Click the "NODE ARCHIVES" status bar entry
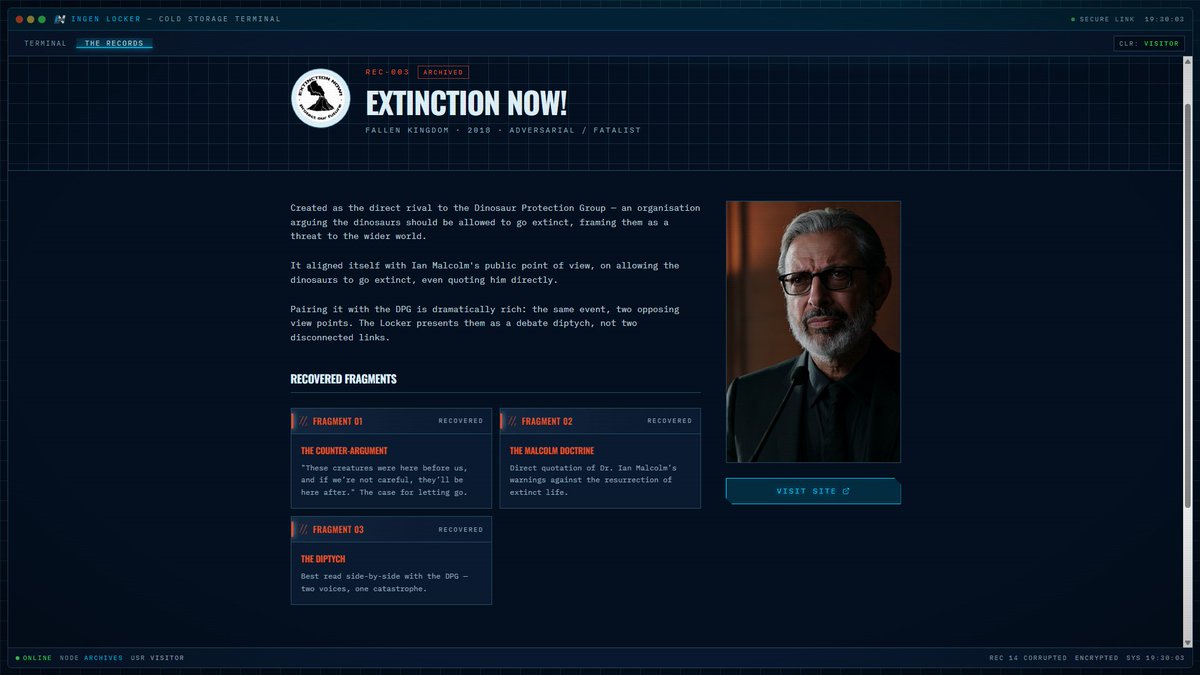The image size is (1200, 675). [x=92, y=658]
